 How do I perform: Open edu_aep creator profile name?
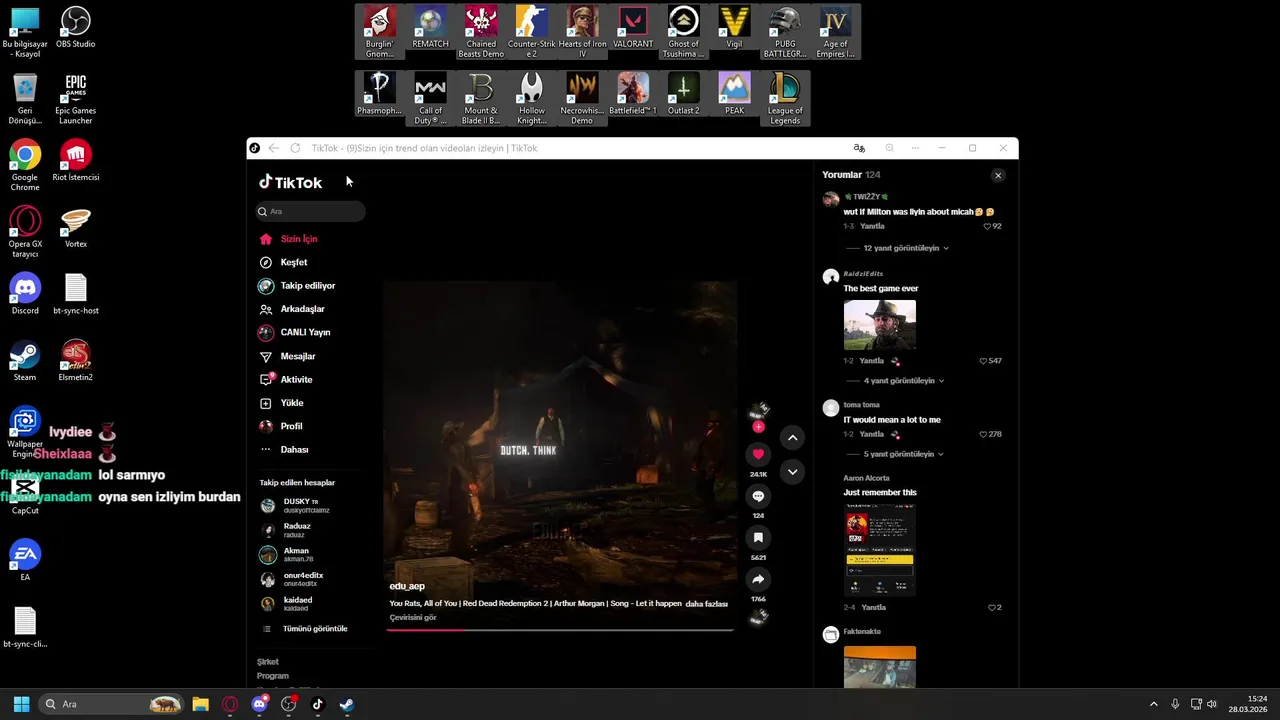click(407, 586)
